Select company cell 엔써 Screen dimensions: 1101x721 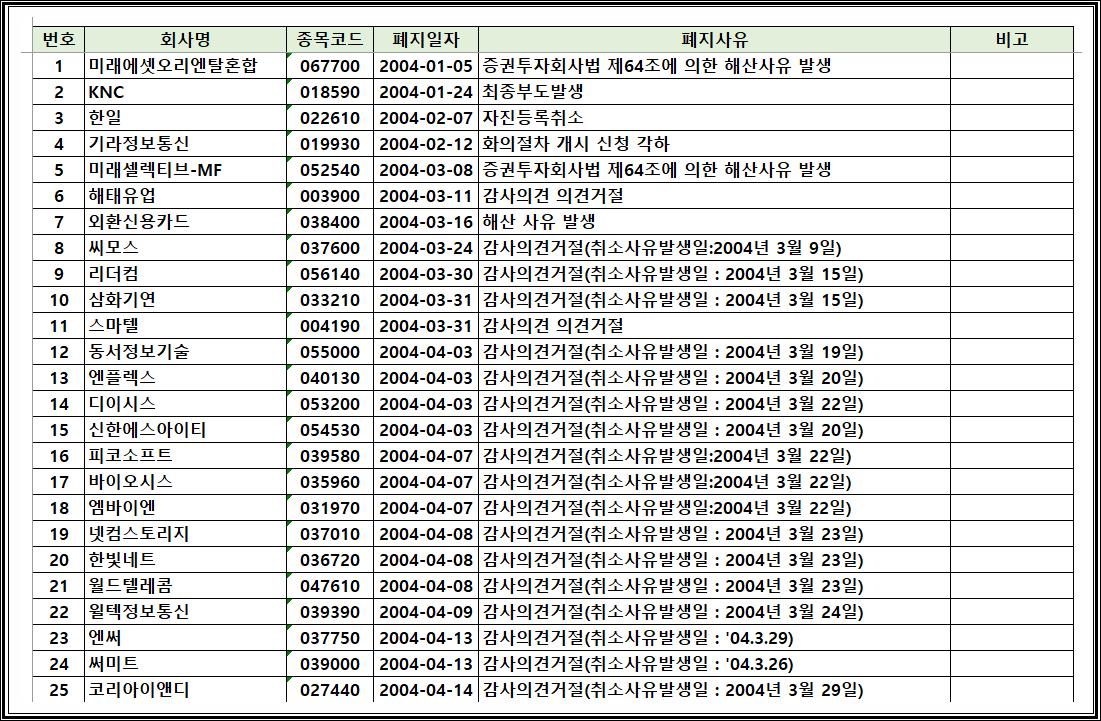[185, 637]
